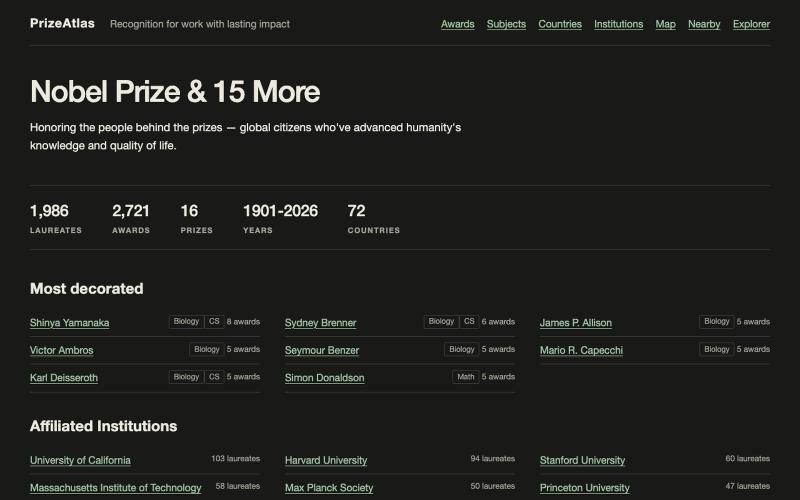800x500 pixels.
Task: Open Max Planck Society link
Action: coord(329,488)
